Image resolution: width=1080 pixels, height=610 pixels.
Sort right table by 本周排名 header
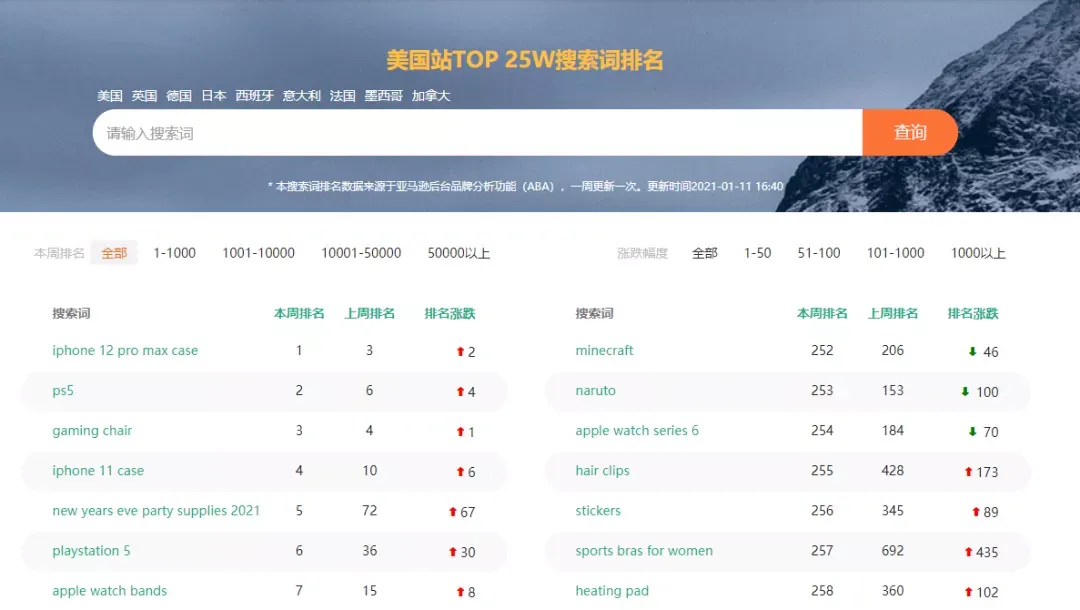pos(822,313)
